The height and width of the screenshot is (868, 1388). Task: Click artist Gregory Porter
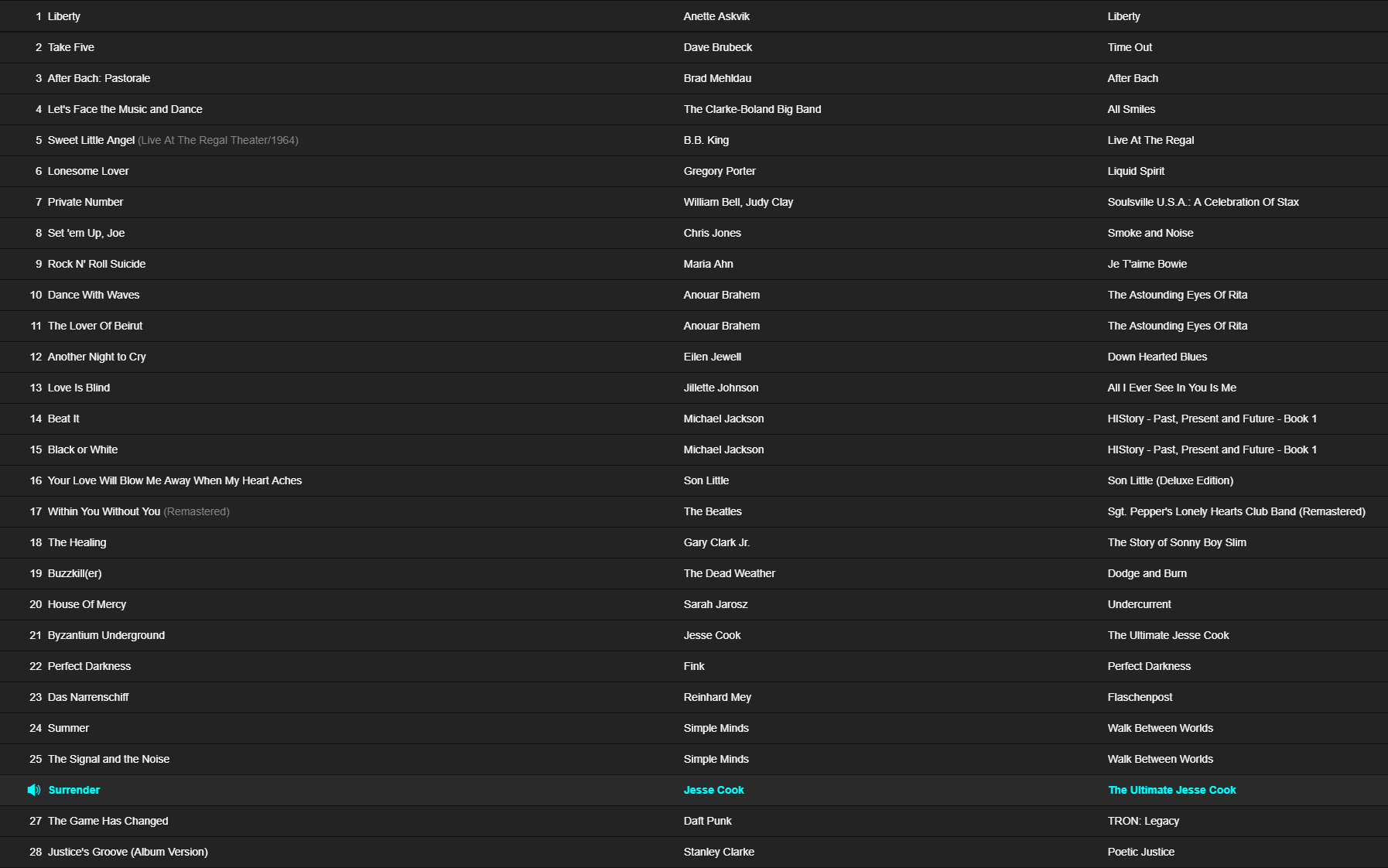coord(719,171)
